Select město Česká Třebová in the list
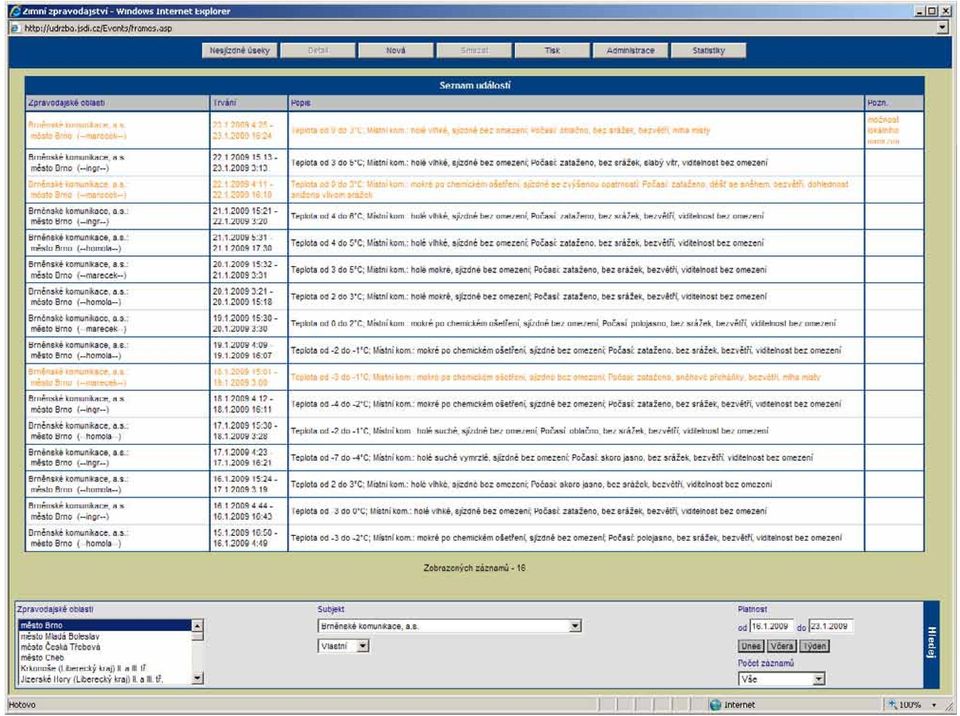The image size is (960, 716). click(105, 647)
